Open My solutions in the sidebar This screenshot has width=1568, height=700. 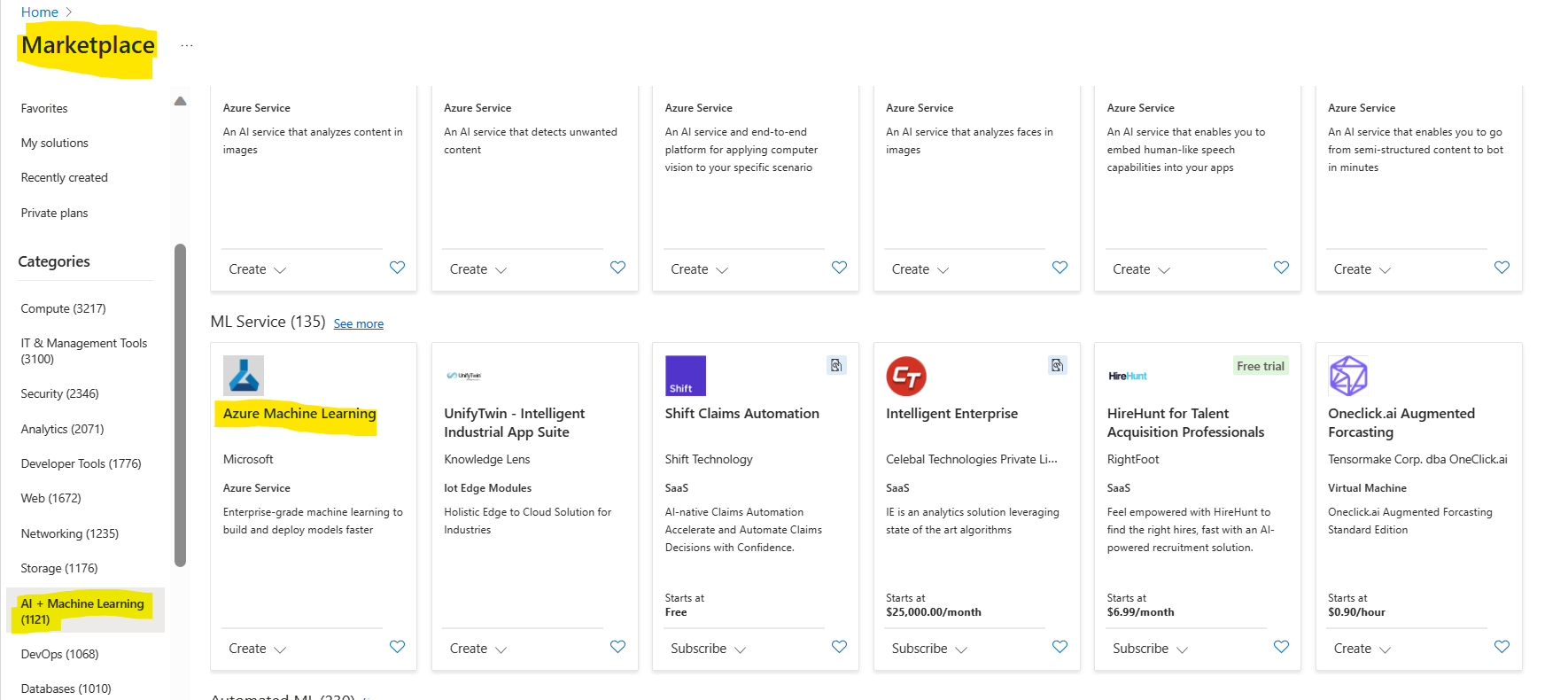pyautogui.click(x=55, y=143)
